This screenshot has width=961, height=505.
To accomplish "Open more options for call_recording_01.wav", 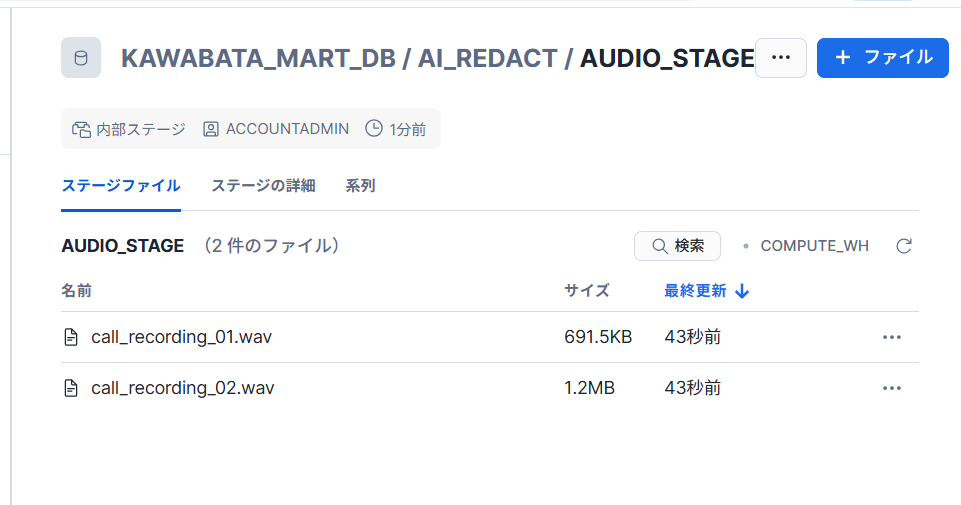I will tap(892, 337).
